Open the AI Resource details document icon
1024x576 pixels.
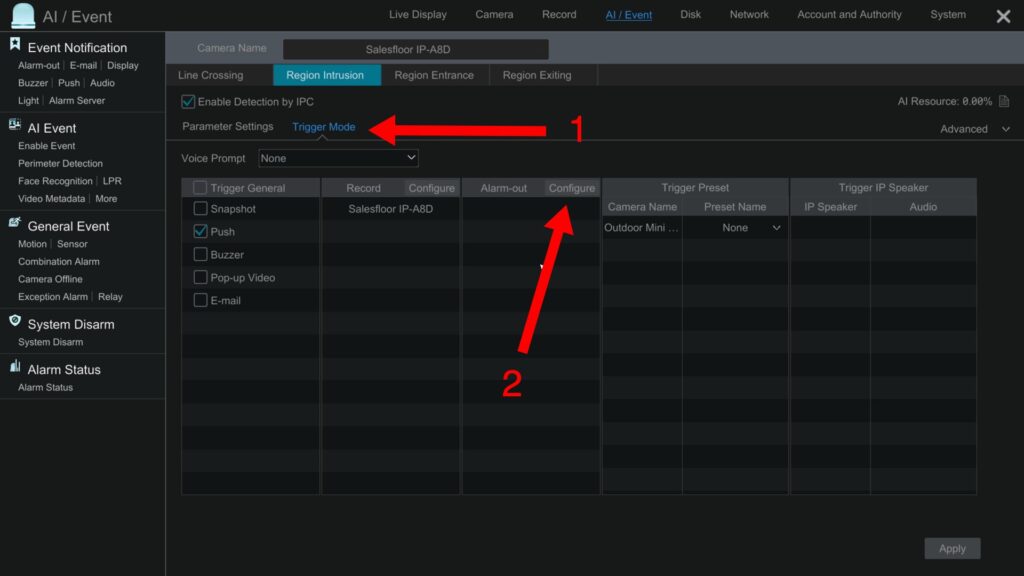pos(1004,101)
